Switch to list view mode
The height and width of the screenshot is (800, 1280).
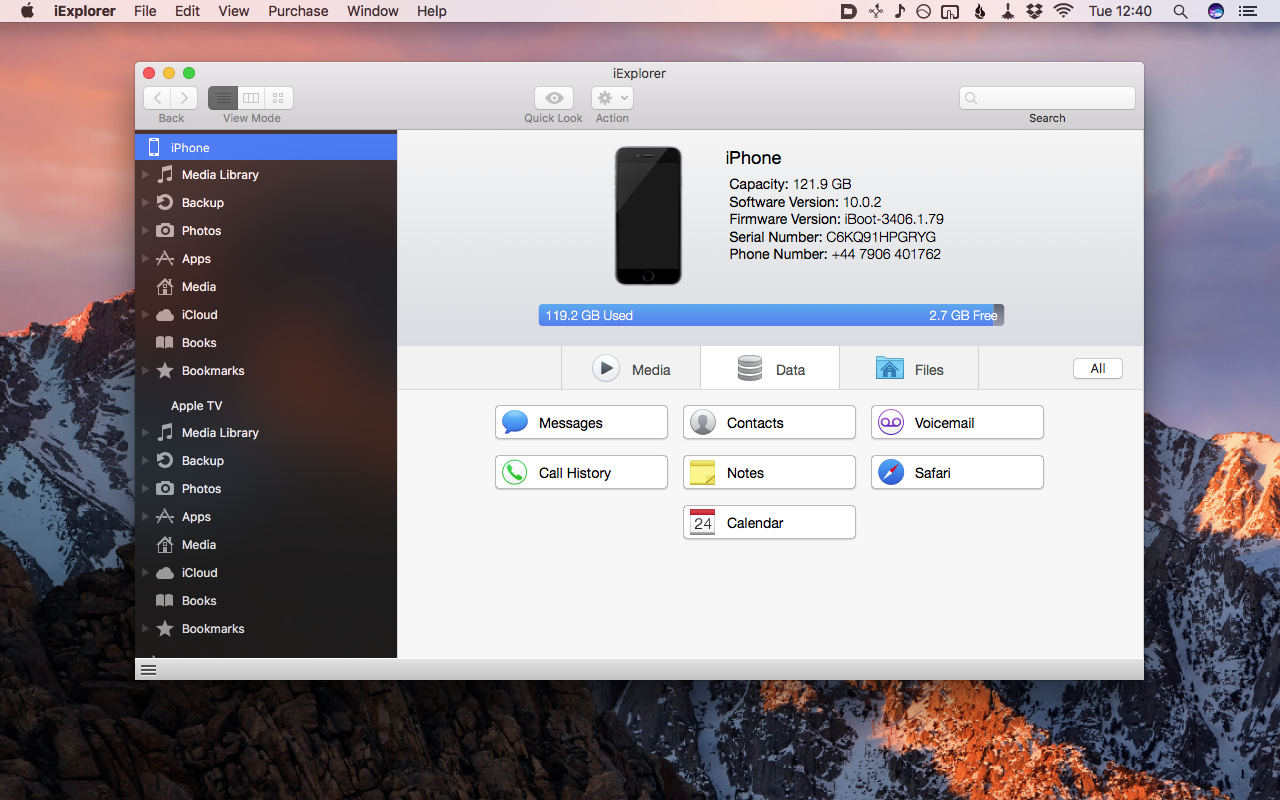223,98
